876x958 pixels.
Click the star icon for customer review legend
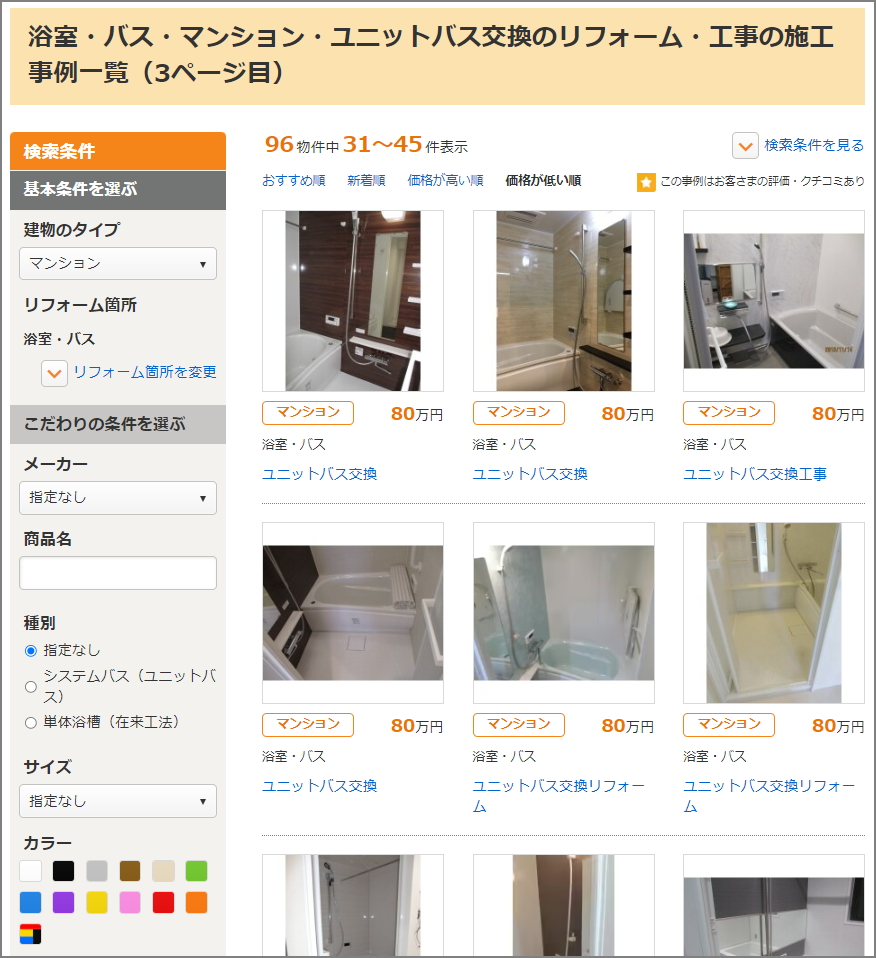pyautogui.click(x=646, y=182)
